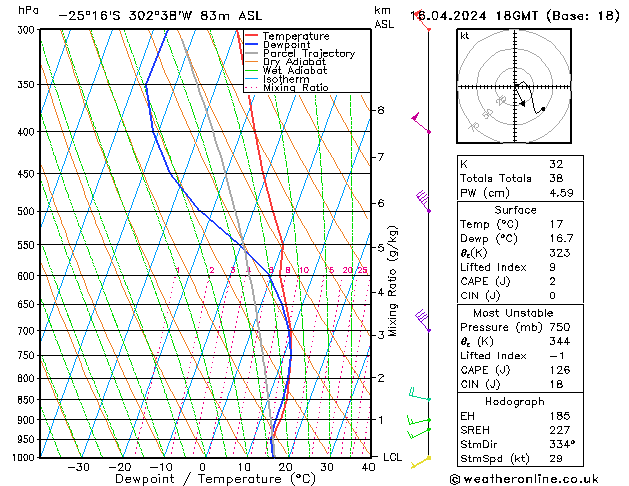Click the Most Unstable theta-e value 344

click(560, 342)
